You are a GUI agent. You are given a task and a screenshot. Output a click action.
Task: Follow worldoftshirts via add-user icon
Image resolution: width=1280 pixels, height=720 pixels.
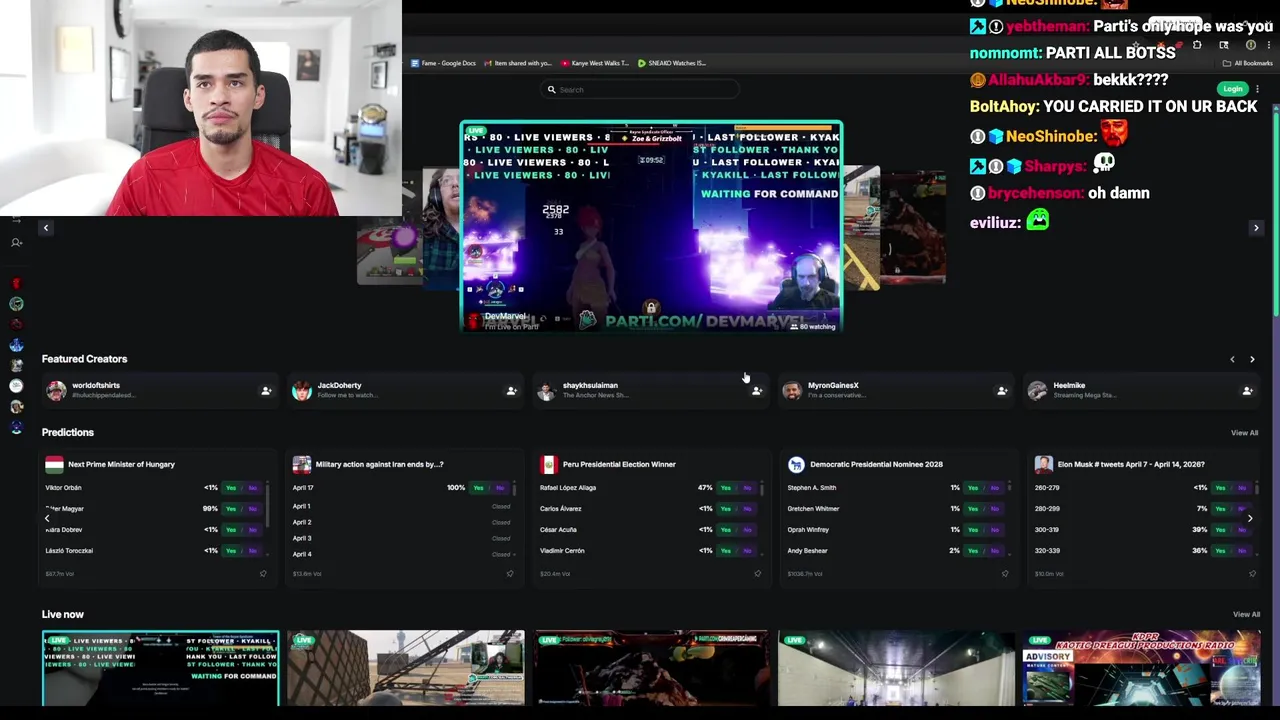point(266,391)
